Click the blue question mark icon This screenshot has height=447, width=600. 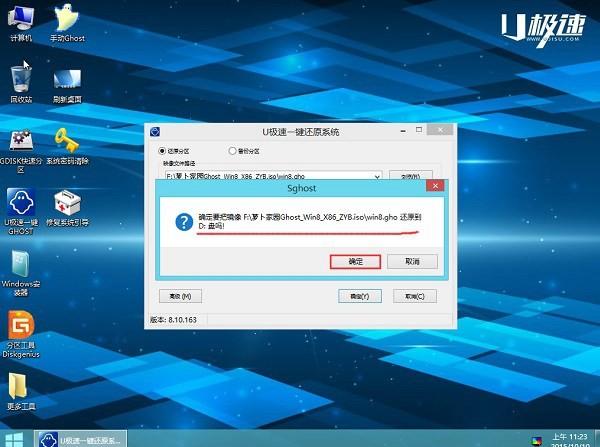(184, 222)
